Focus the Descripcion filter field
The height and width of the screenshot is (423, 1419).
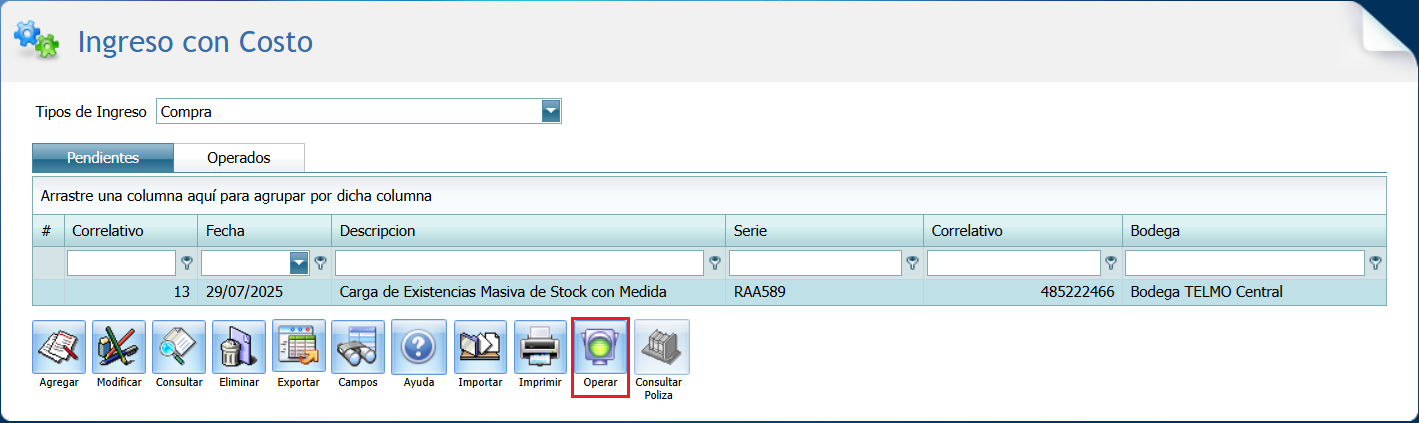point(519,263)
